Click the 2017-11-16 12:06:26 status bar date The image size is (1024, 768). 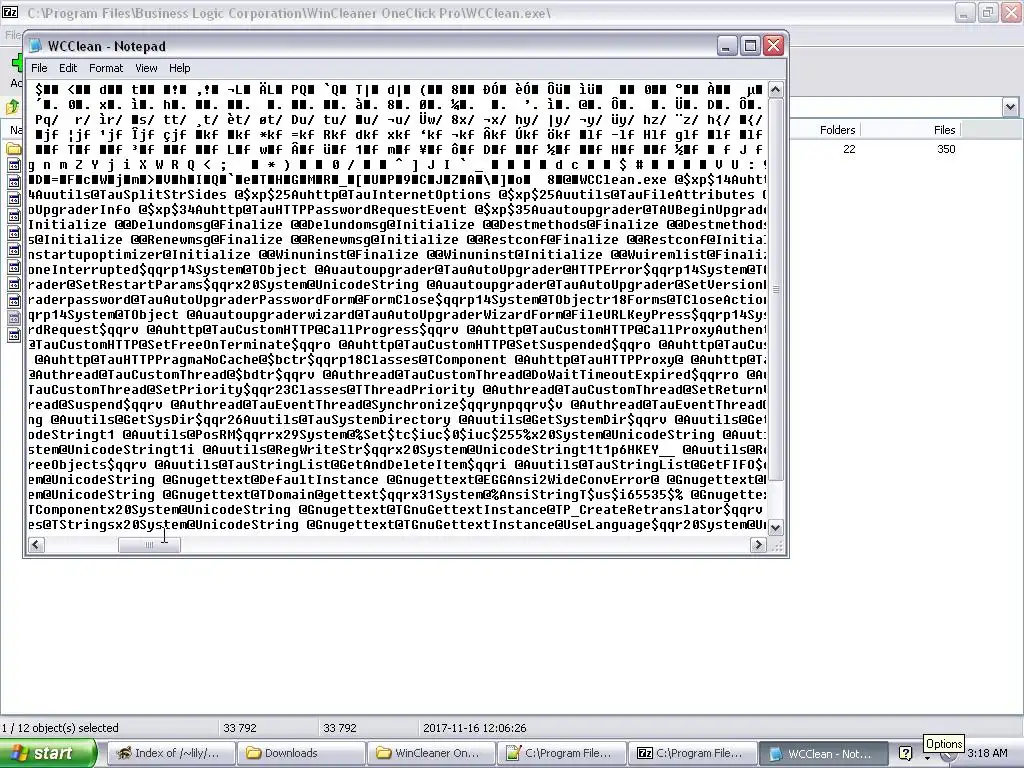(475, 728)
